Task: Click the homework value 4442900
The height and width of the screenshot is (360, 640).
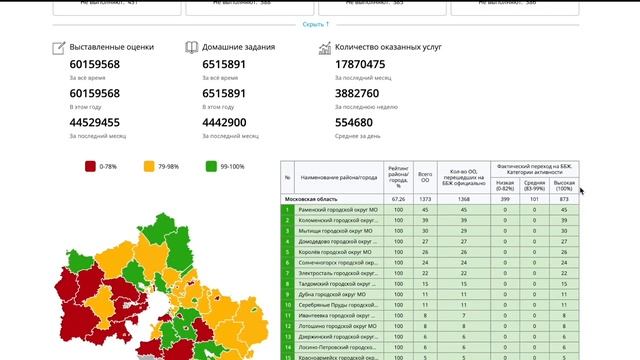Action: coord(224,122)
